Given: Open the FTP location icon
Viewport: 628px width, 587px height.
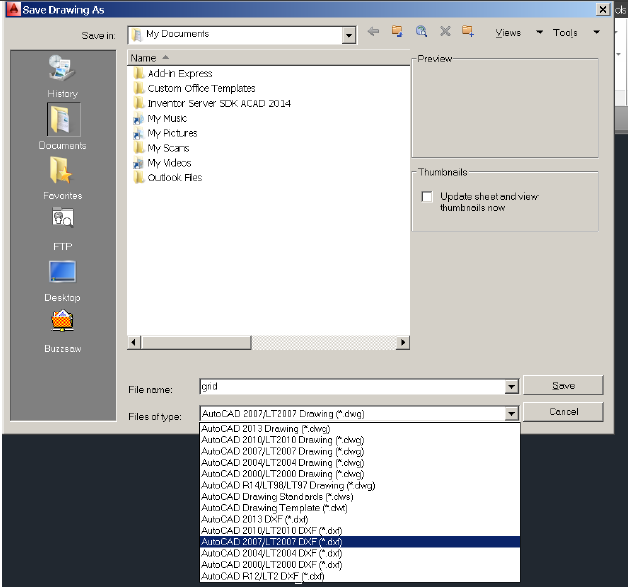Looking at the screenshot, I should coord(62,218).
